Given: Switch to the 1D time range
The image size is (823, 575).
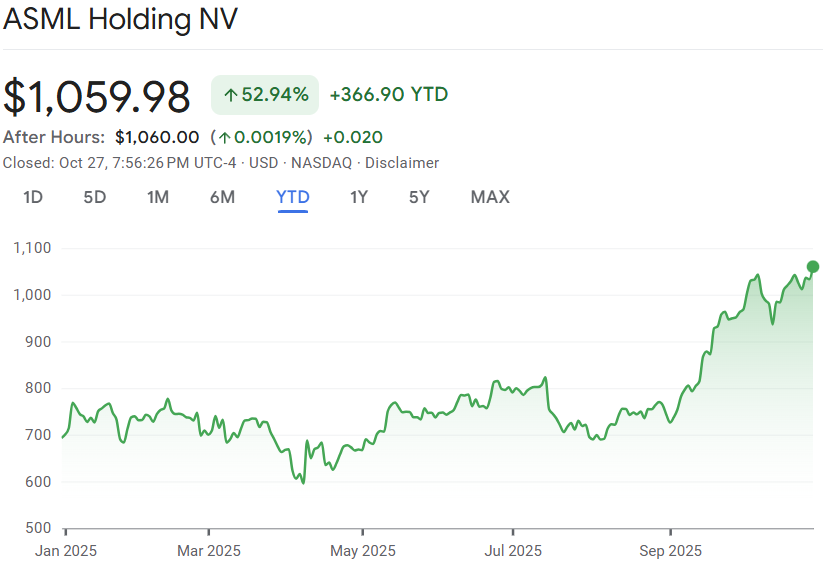Looking at the screenshot, I should pyautogui.click(x=33, y=197).
